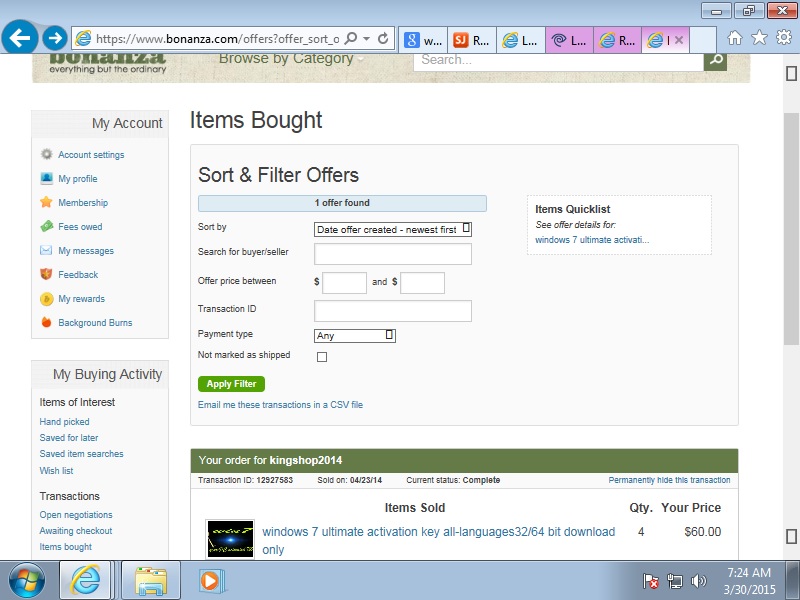Open the Hand picked link
This screenshot has width=800, height=600.
[x=64, y=421]
